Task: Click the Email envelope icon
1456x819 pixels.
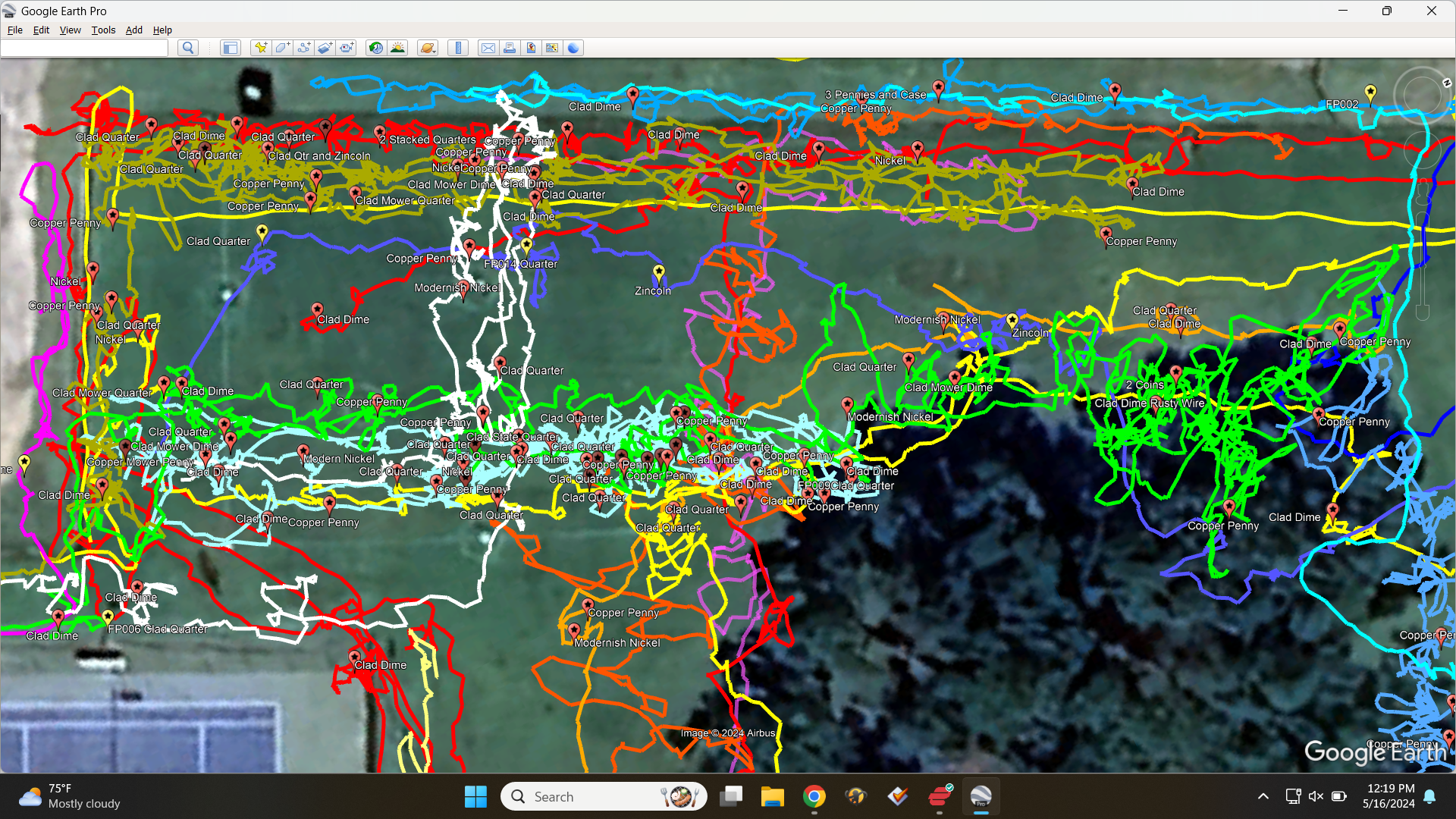Action: point(488,48)
